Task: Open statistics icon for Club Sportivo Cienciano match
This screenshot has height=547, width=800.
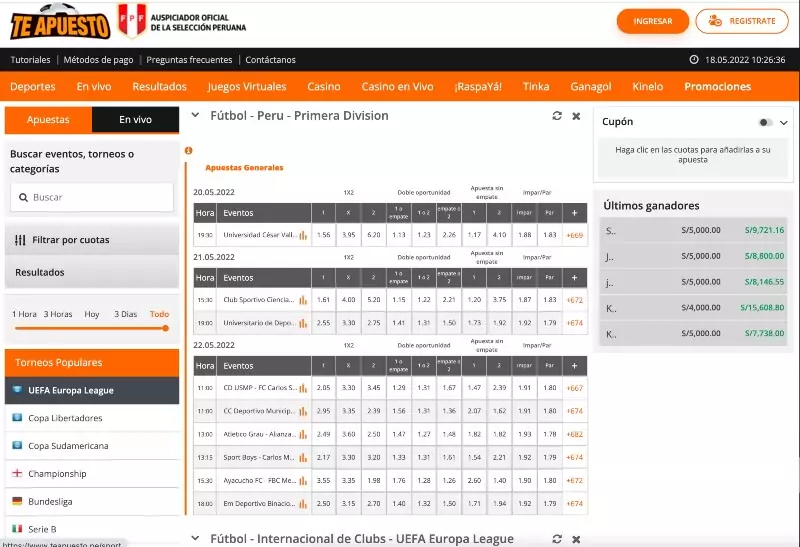Action: click(x=303, y=300)
